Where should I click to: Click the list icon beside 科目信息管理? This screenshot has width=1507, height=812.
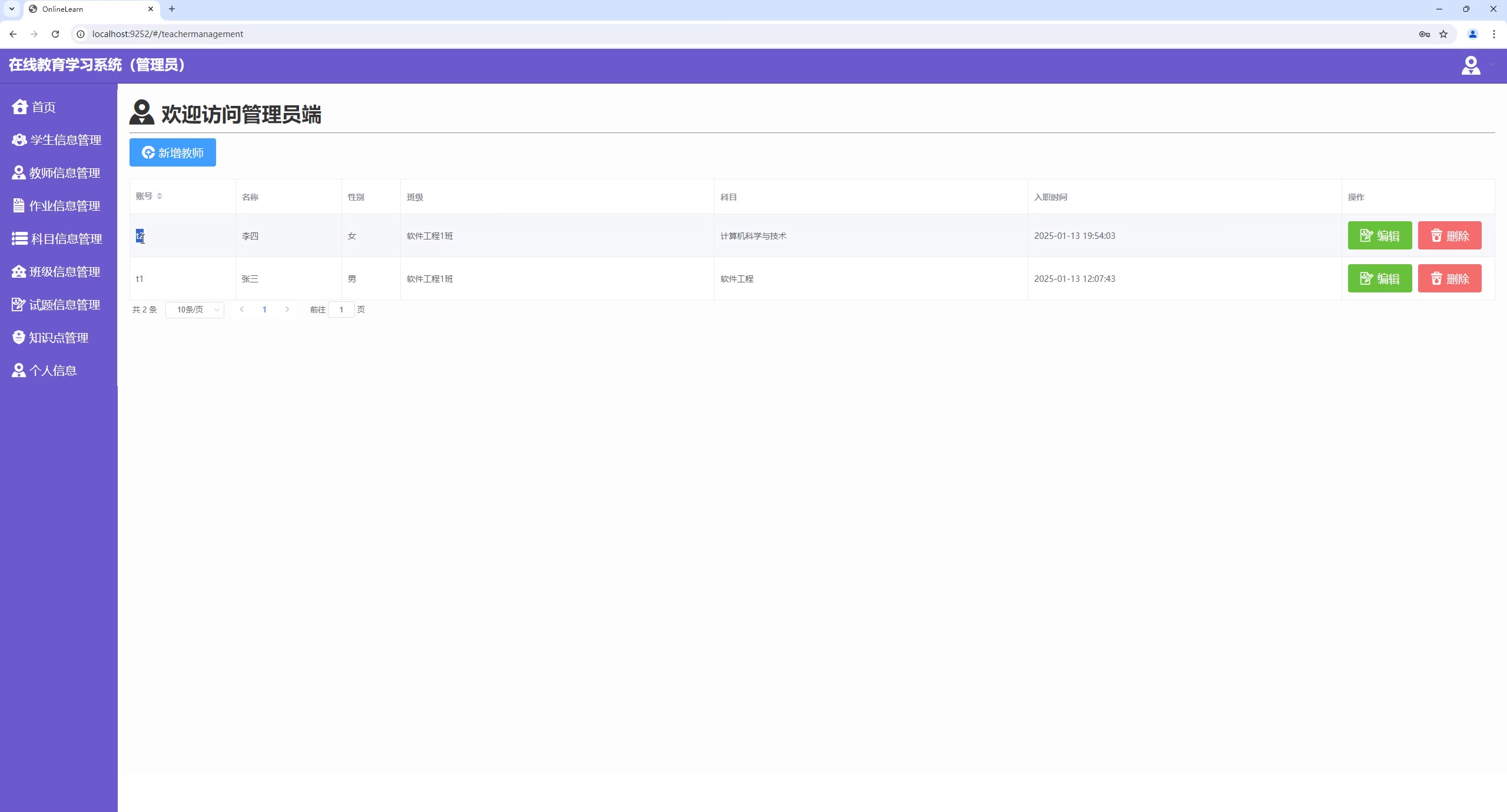click(19, 238)
